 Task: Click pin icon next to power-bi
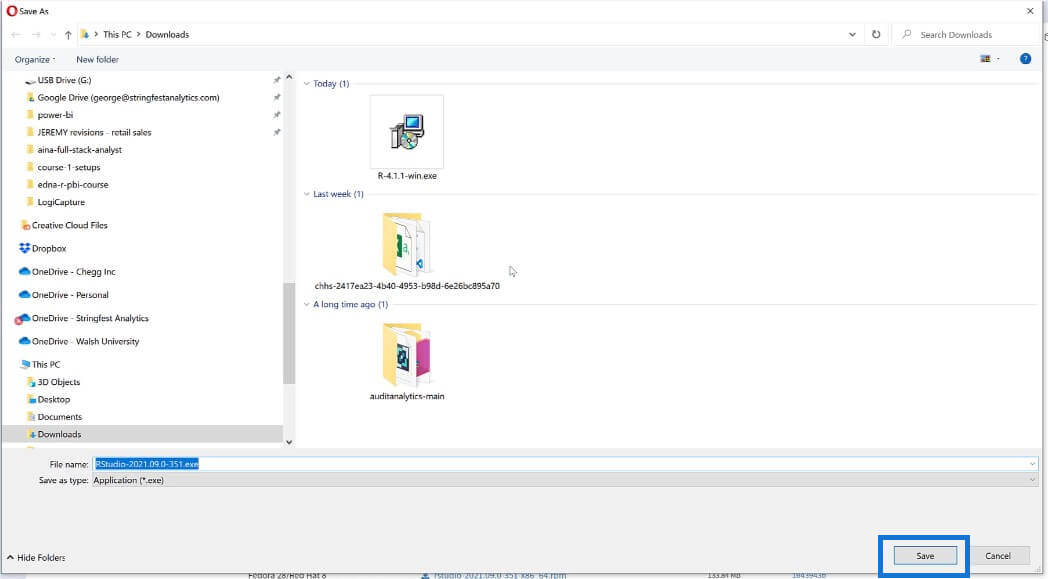pos(277,115)
